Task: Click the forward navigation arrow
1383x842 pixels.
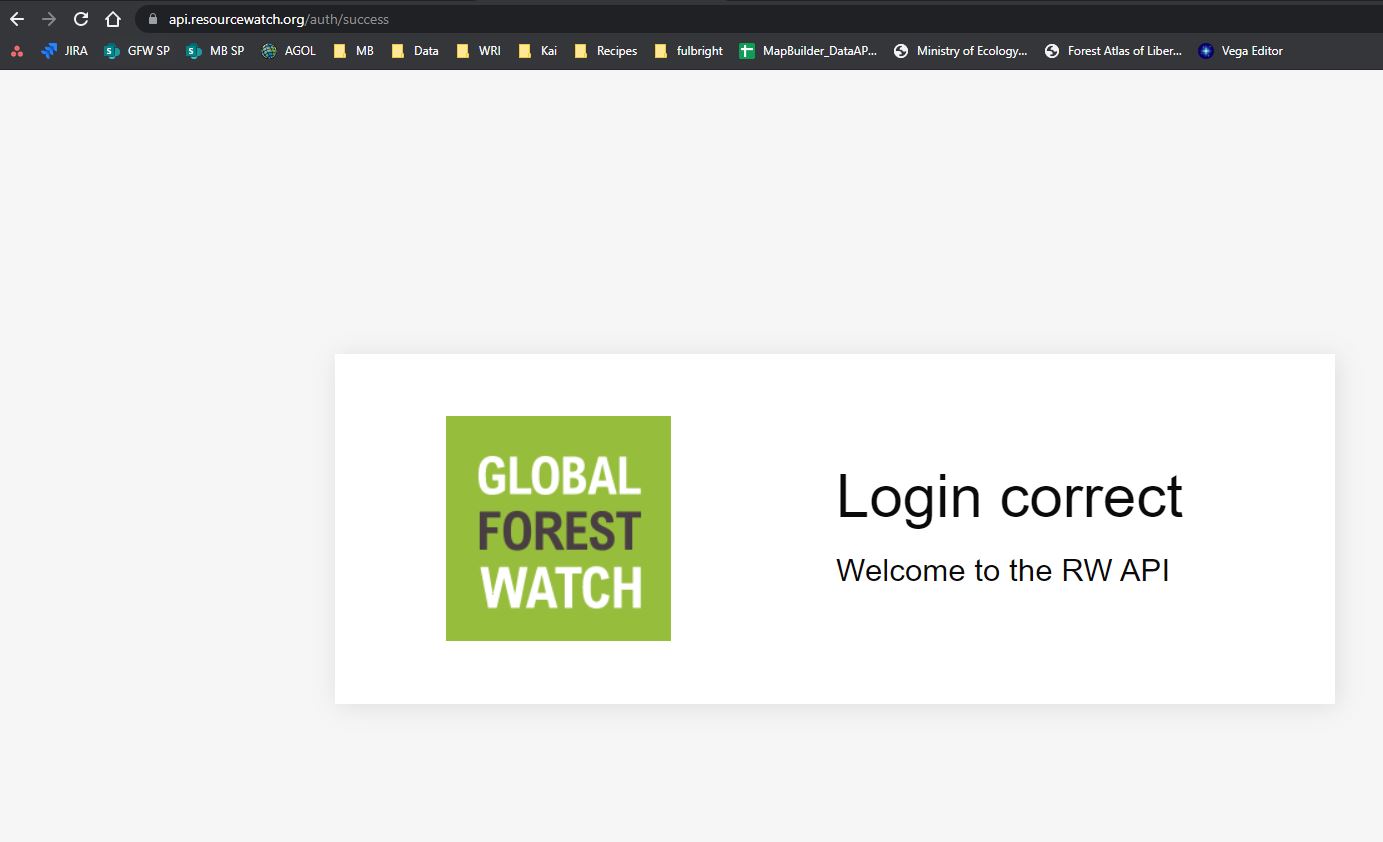Action: [x=48, y=18]
